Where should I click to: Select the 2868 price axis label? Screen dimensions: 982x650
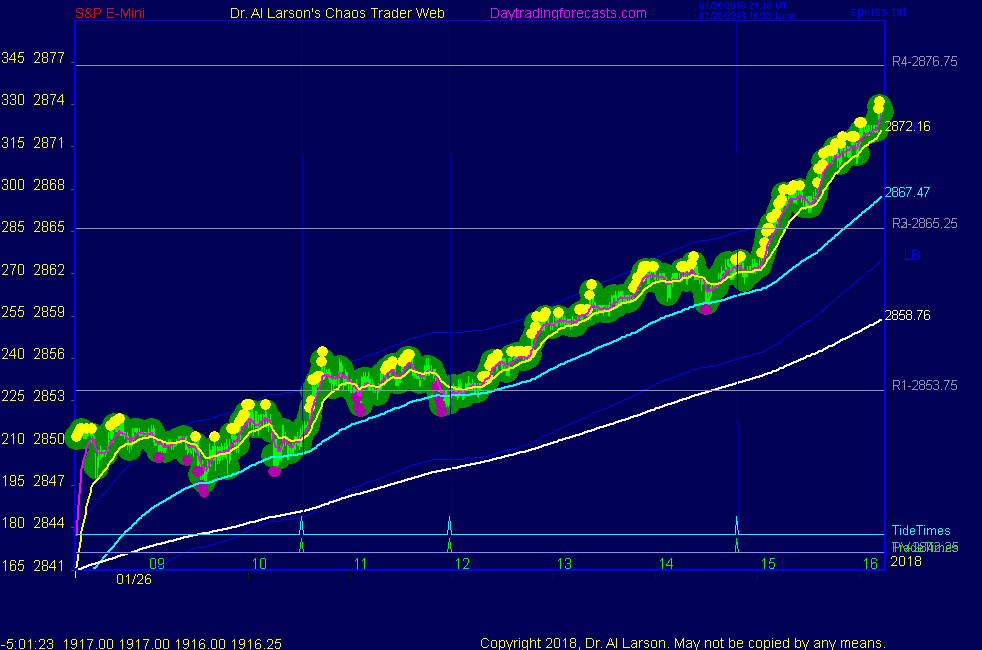pyautogui.click(x=49, y=185)
